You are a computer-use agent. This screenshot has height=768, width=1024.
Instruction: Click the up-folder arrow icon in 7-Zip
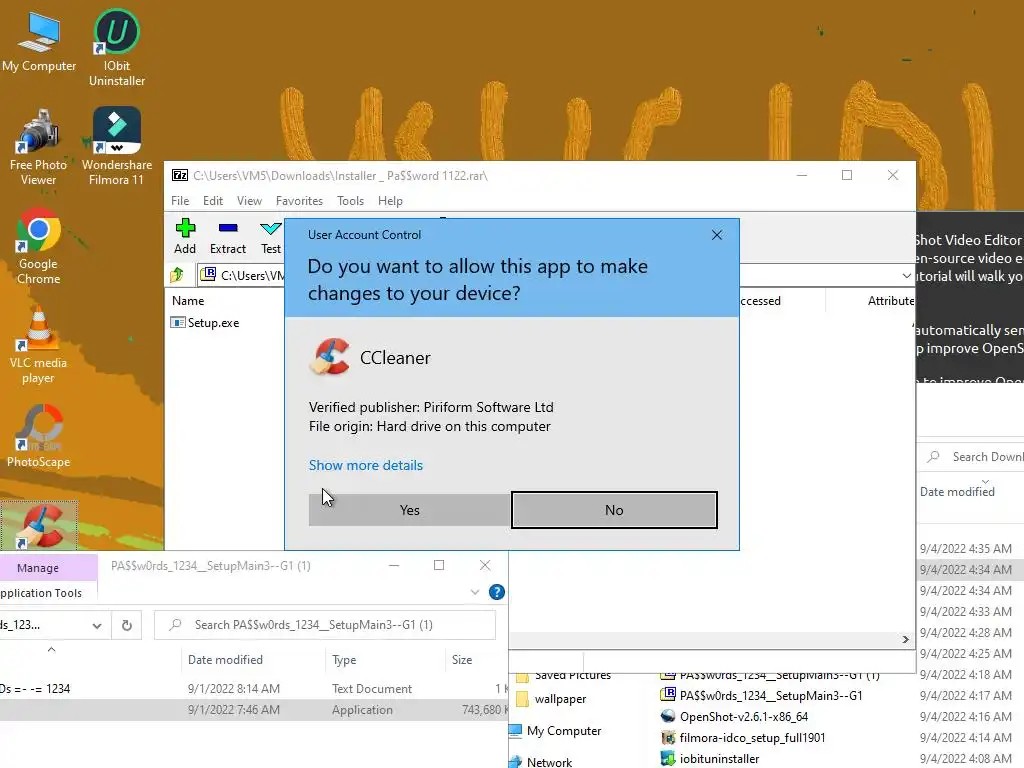pyautogui.click(x=177, y=275)
